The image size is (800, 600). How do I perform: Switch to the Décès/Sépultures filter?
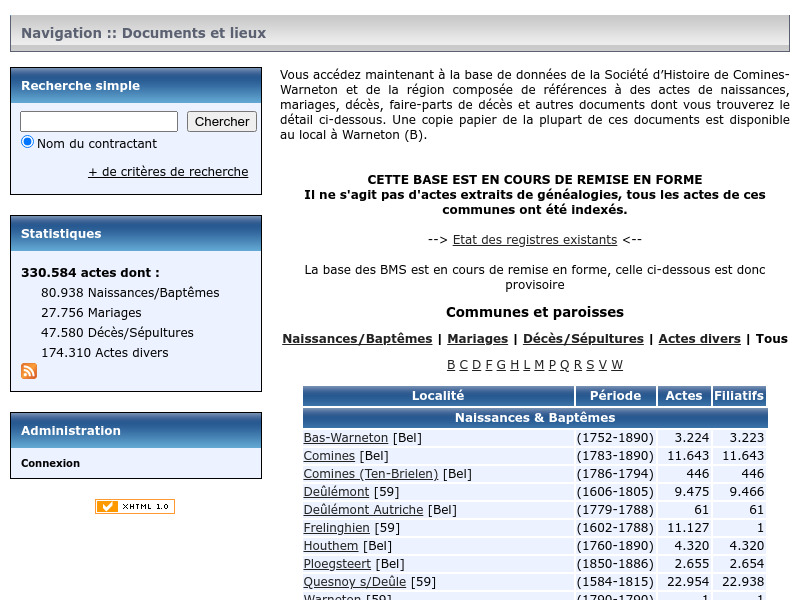tap(583, 338)
